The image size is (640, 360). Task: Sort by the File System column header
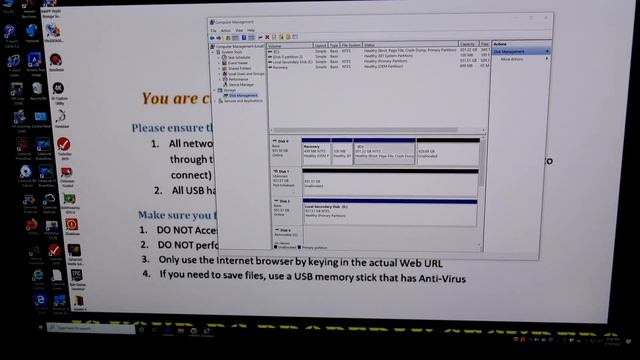point(351,45)
